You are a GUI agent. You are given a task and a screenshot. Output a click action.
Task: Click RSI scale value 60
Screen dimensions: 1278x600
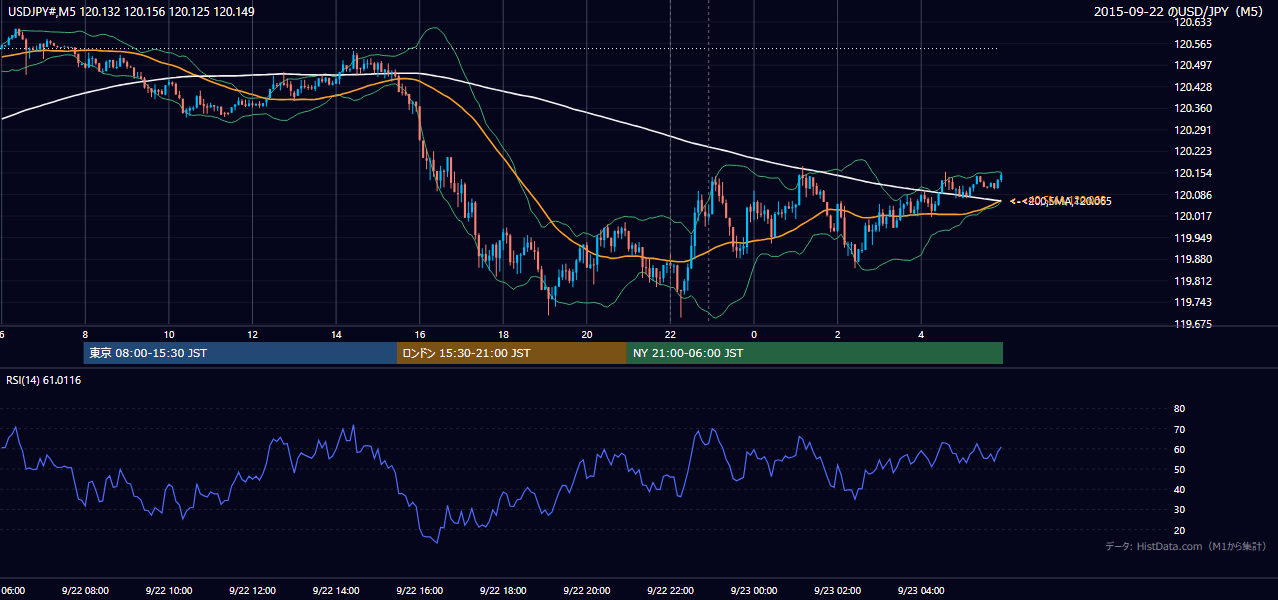(1179, 449)
